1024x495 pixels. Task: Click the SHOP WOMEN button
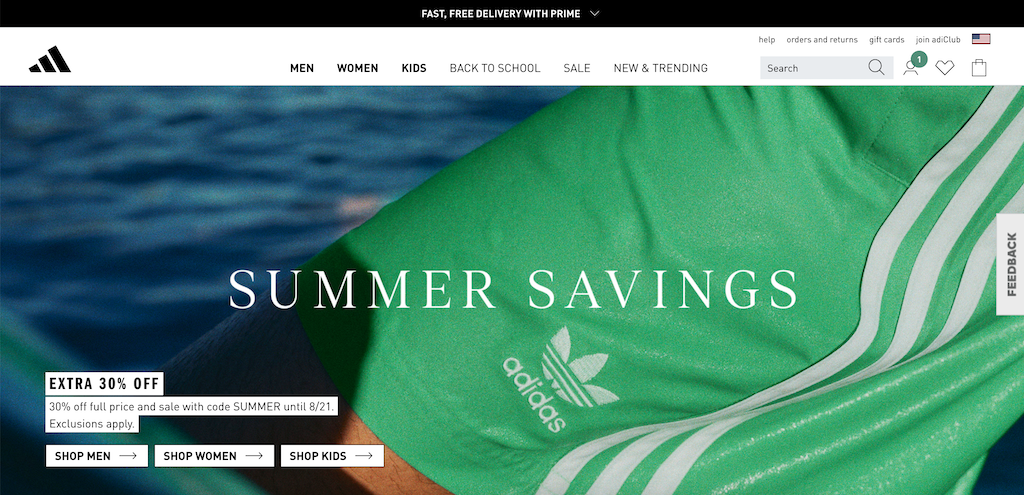[214, 456]
